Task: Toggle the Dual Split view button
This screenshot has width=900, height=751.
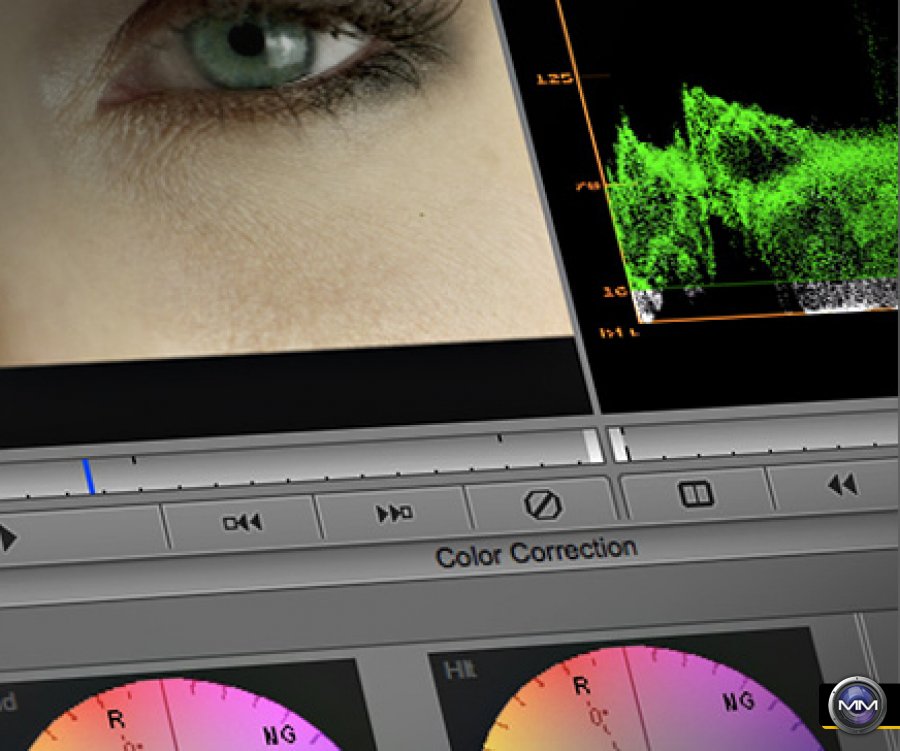Action: (695, 493)
